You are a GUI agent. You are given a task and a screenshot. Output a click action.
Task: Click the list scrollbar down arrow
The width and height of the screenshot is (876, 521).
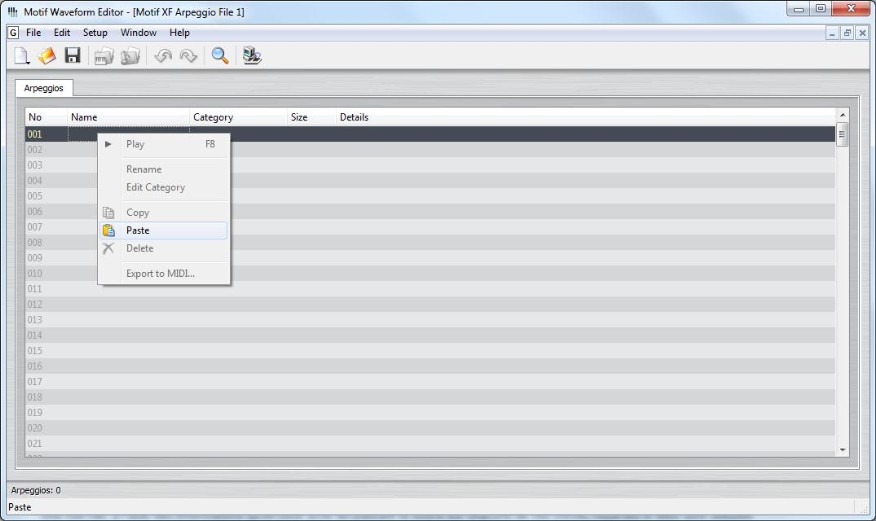[x=842, y=450]
